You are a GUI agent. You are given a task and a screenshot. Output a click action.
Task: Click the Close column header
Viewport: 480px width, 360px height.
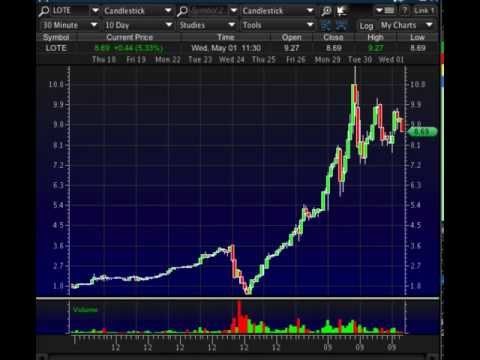click(333, 37)
